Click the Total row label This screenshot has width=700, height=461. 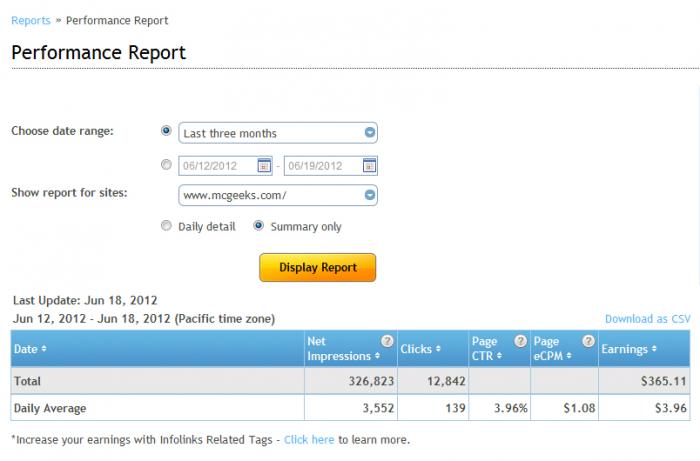27,381
